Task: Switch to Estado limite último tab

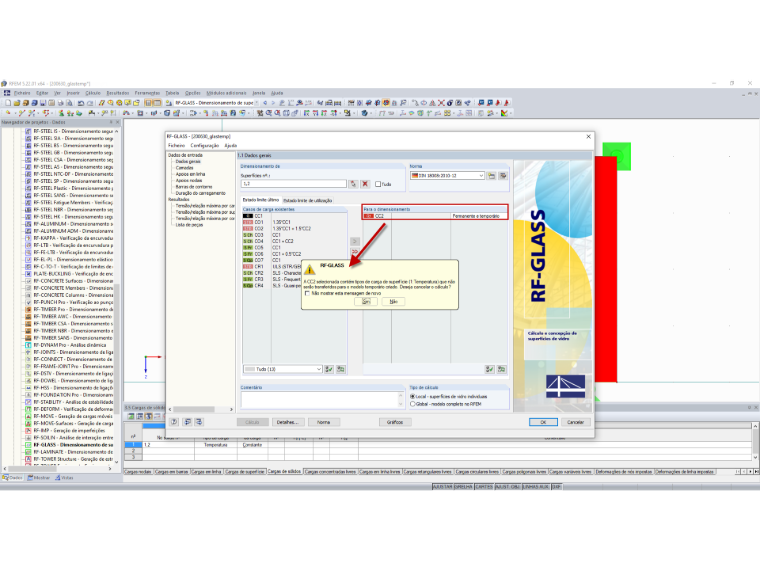Action: click(261, 200)
